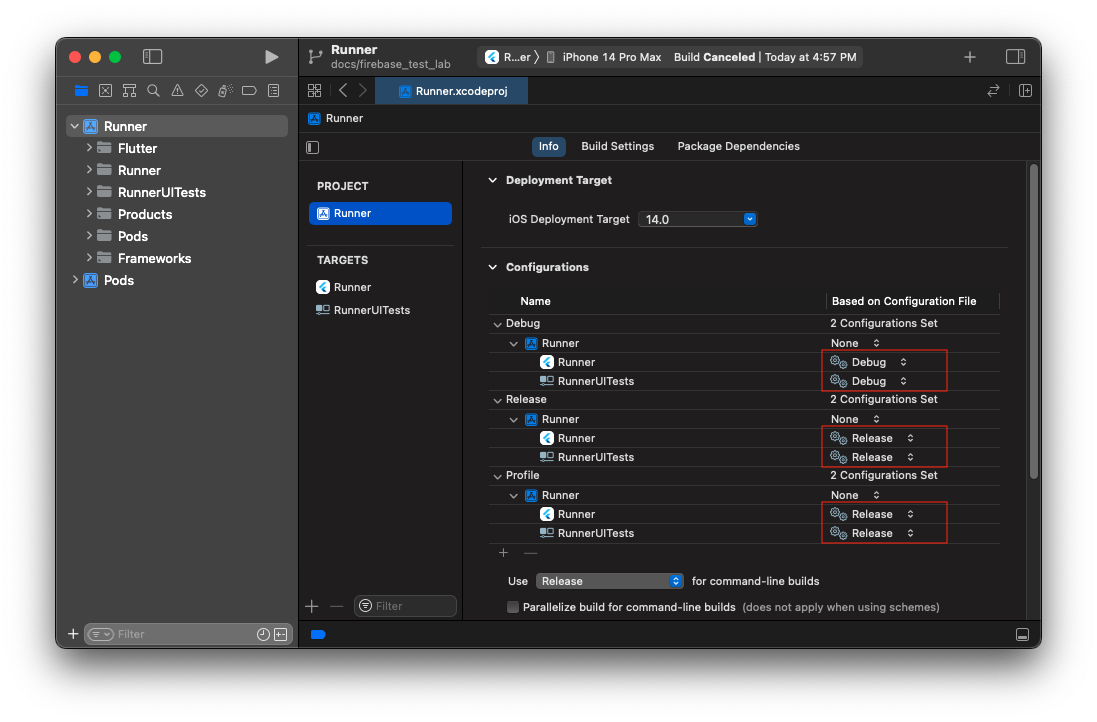Toggle the navigator sidebar button
The height and width of the screenshot is (722, 1097).
coord(153,57)
